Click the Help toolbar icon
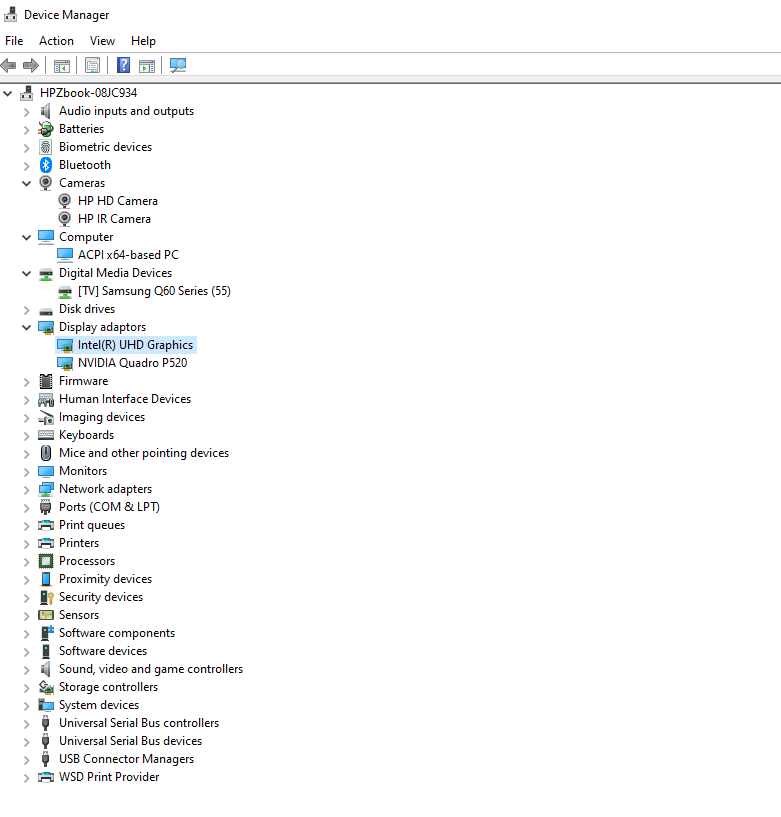The width and height of the screenshot is (781, 817). pyautogui.click(x=123, y=65)
